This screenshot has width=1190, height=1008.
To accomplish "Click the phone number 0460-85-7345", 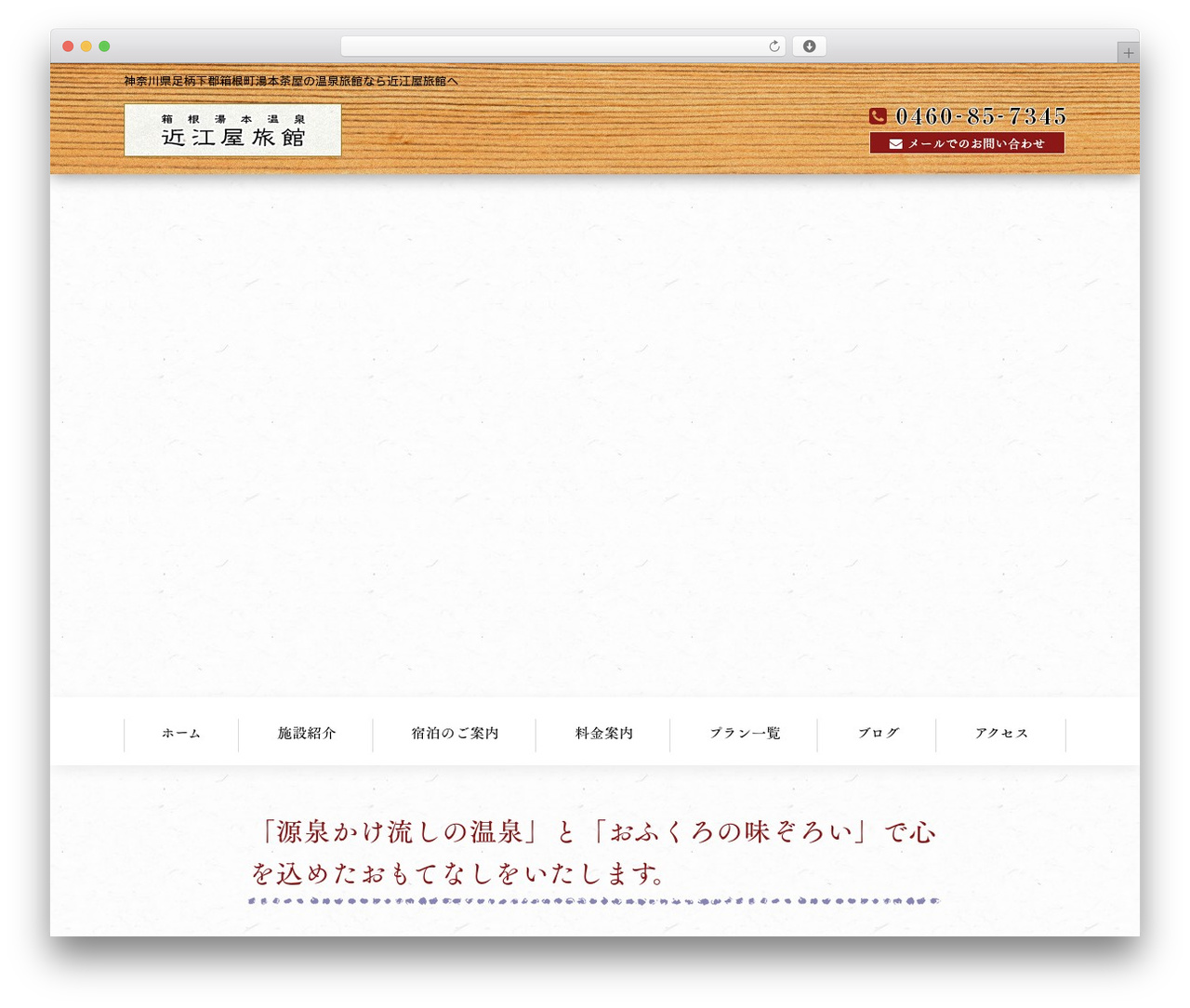I will pos(981,116).
